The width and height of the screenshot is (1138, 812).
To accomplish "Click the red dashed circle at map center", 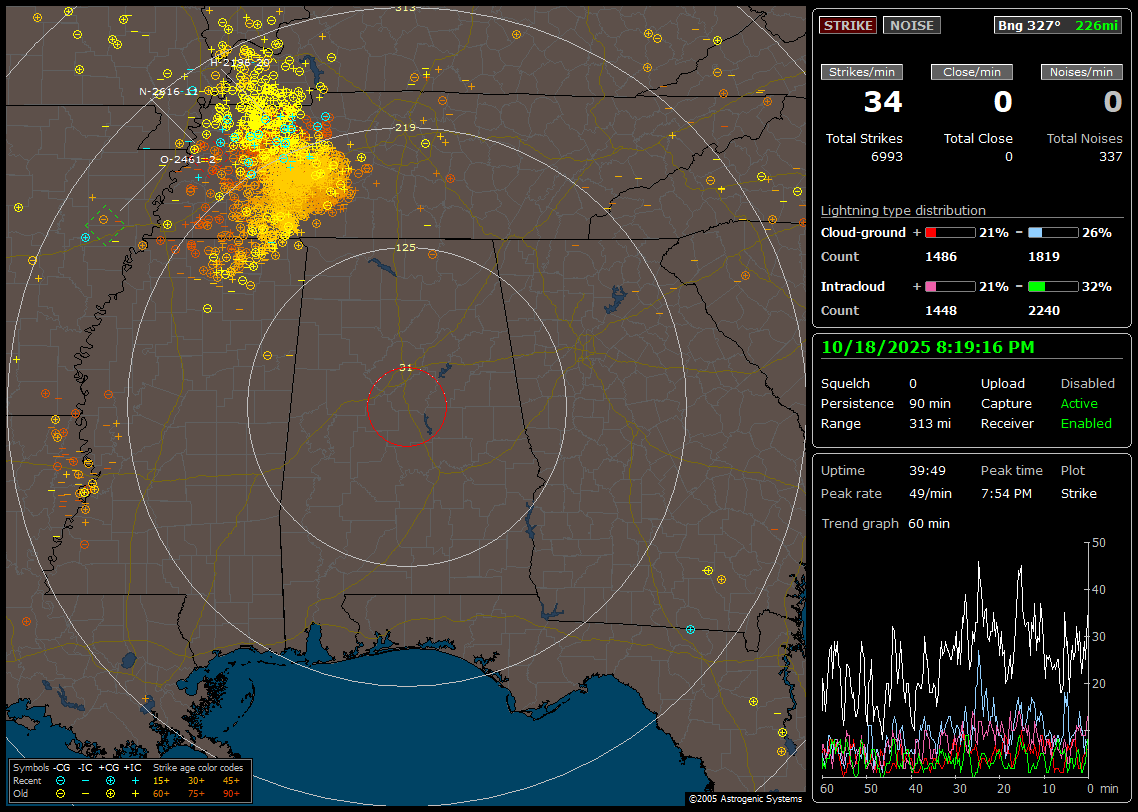I will (406, 407).
